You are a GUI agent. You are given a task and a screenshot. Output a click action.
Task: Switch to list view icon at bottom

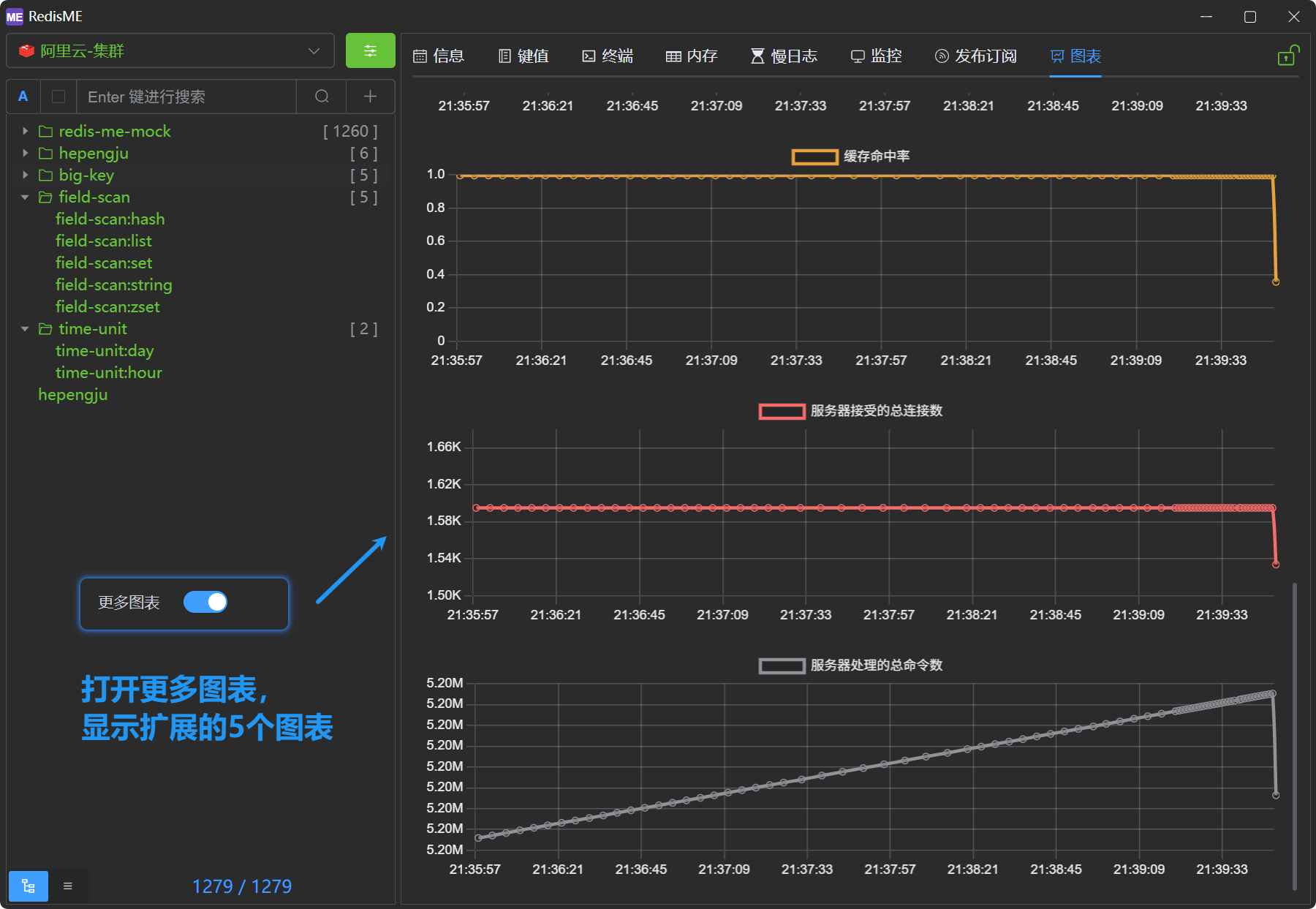coord(68,886)
